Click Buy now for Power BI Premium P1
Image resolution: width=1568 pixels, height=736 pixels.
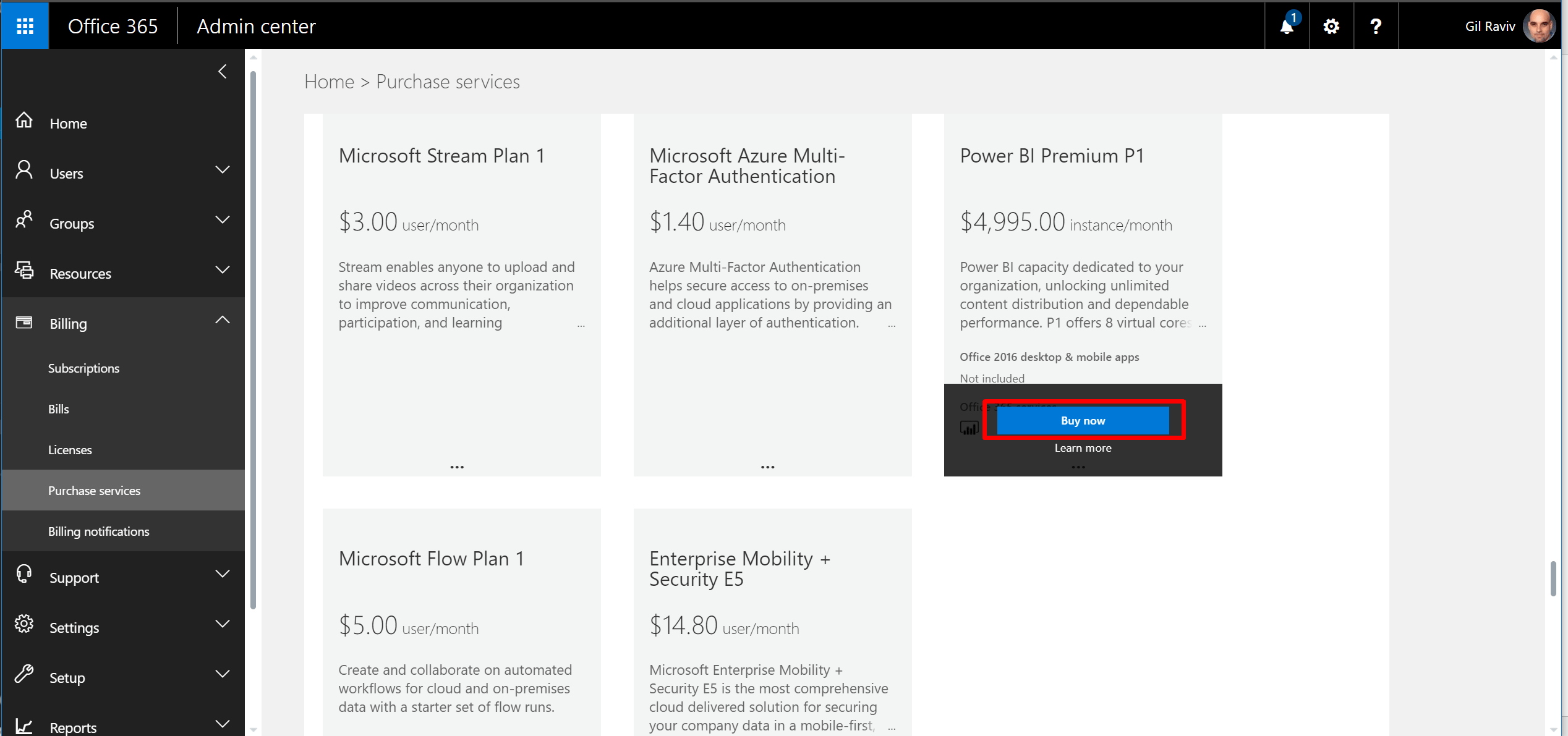coord(1083,421)
